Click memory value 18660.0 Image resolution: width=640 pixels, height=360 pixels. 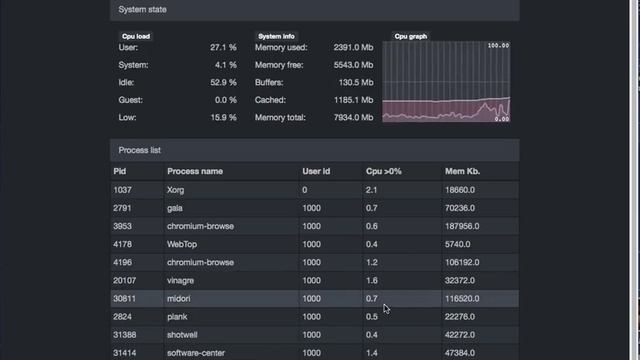tap(460, 190)
